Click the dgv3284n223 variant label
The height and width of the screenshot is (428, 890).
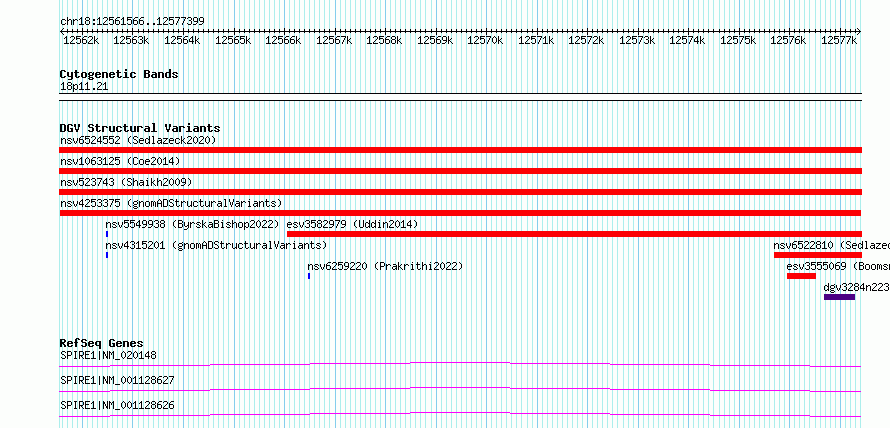click(x=857, y=287)
